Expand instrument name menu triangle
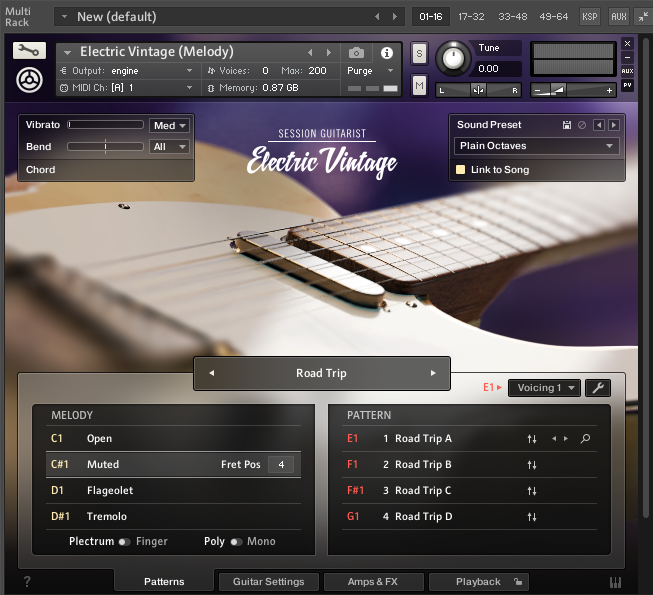Image resolution: width=653 pixels, height=595 pixels. pyautogui.click(x=67, y=53)
